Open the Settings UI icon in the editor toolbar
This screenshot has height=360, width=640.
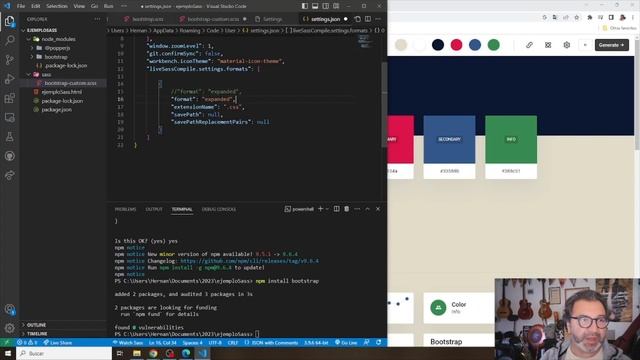tap(358, 19)
